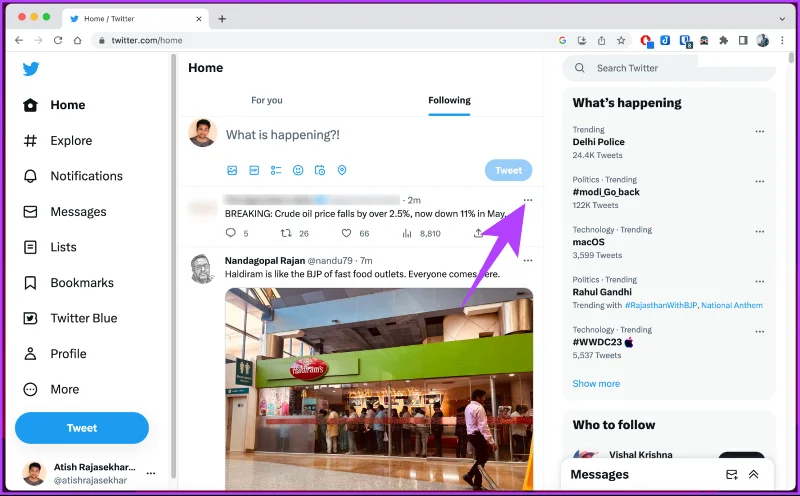Open National Anthem trend link
Viewport: 800px width, 496px height.
tap(732, 305)
